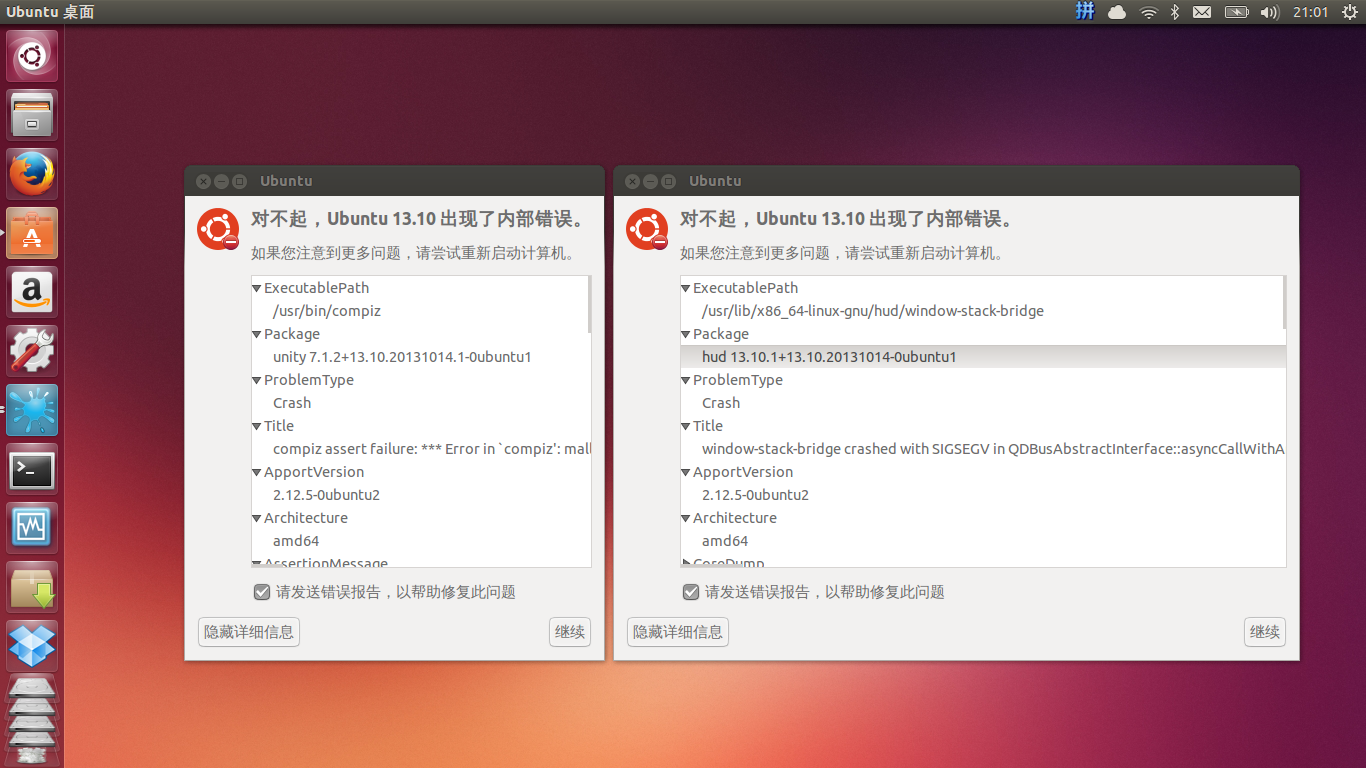Collapse ApportVersion in window-stack-bridge dialog
This screenshot has width=1366, height=768.
coord(686,472)
